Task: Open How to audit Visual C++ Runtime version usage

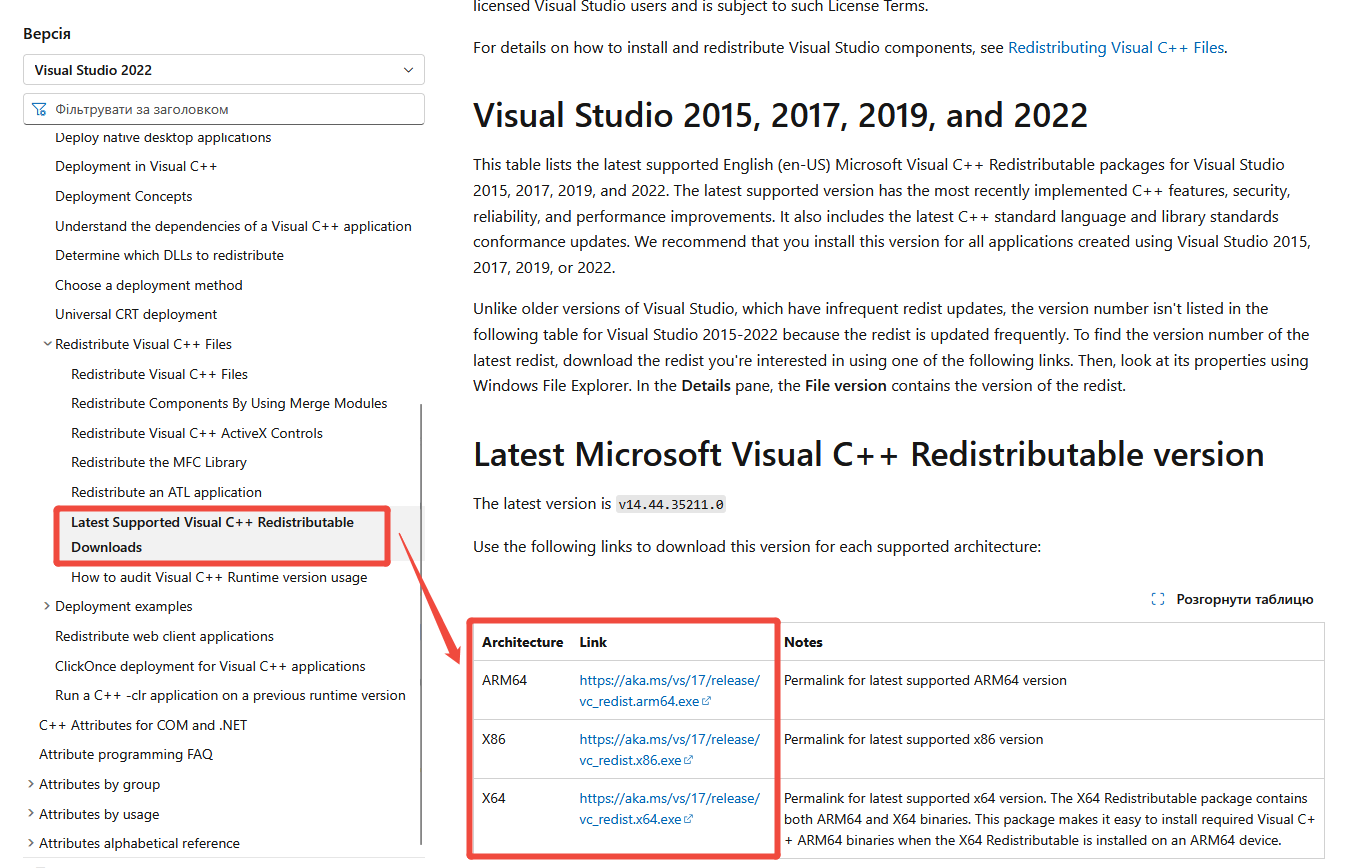Action: pos(219,577)
